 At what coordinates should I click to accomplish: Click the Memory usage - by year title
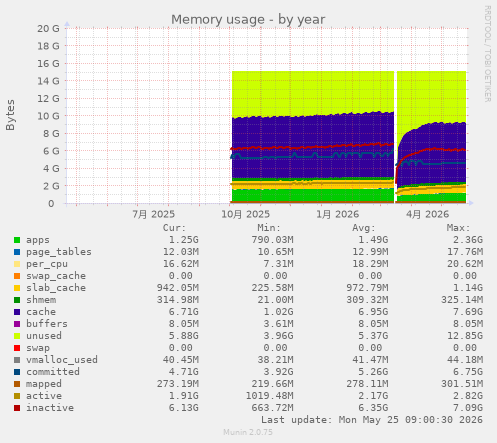248,20
